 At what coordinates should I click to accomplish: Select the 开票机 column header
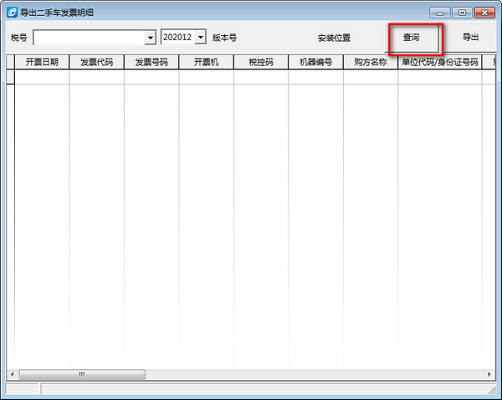pos(206,62)
